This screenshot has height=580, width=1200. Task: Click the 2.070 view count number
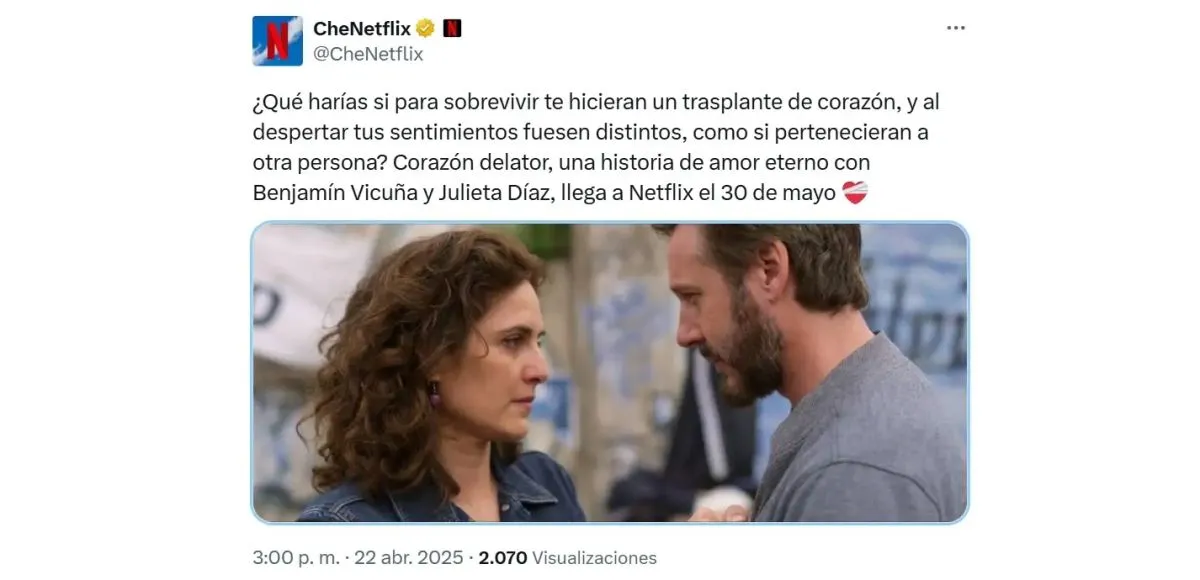coord(503,558)
